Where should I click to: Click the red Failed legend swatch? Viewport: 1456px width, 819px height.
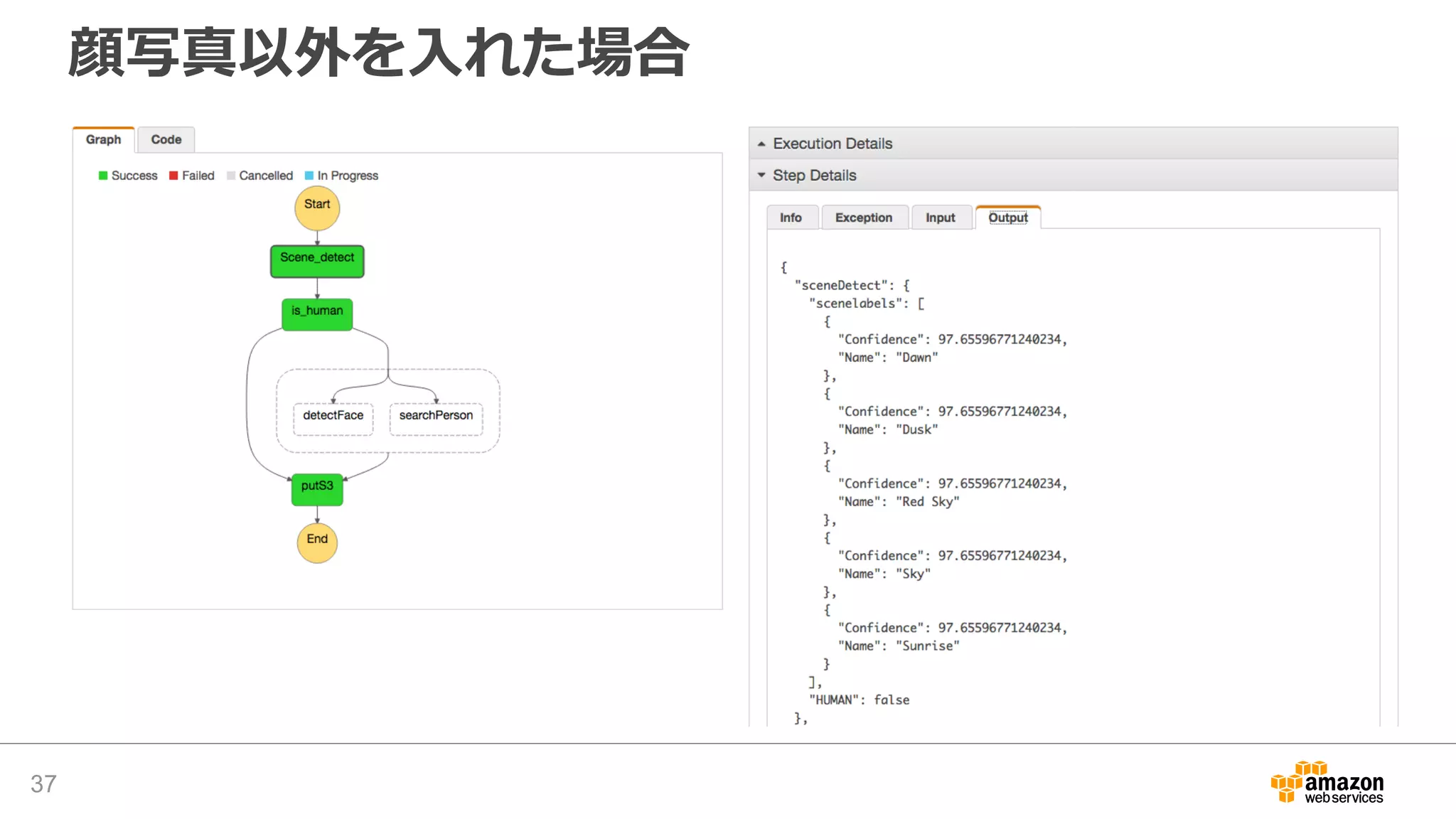tap(173, 176)
